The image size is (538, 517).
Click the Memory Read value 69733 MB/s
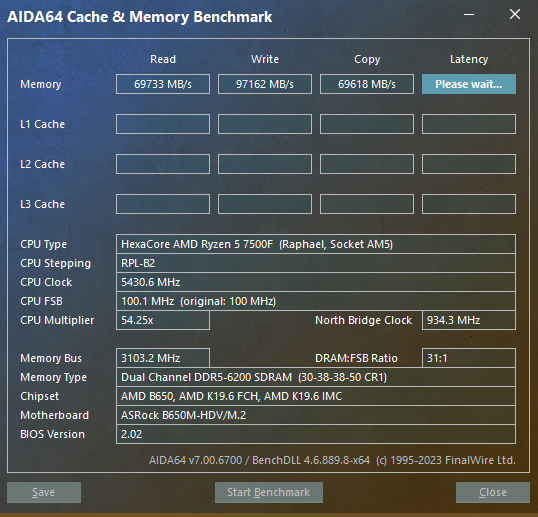[x=163, y=84]
